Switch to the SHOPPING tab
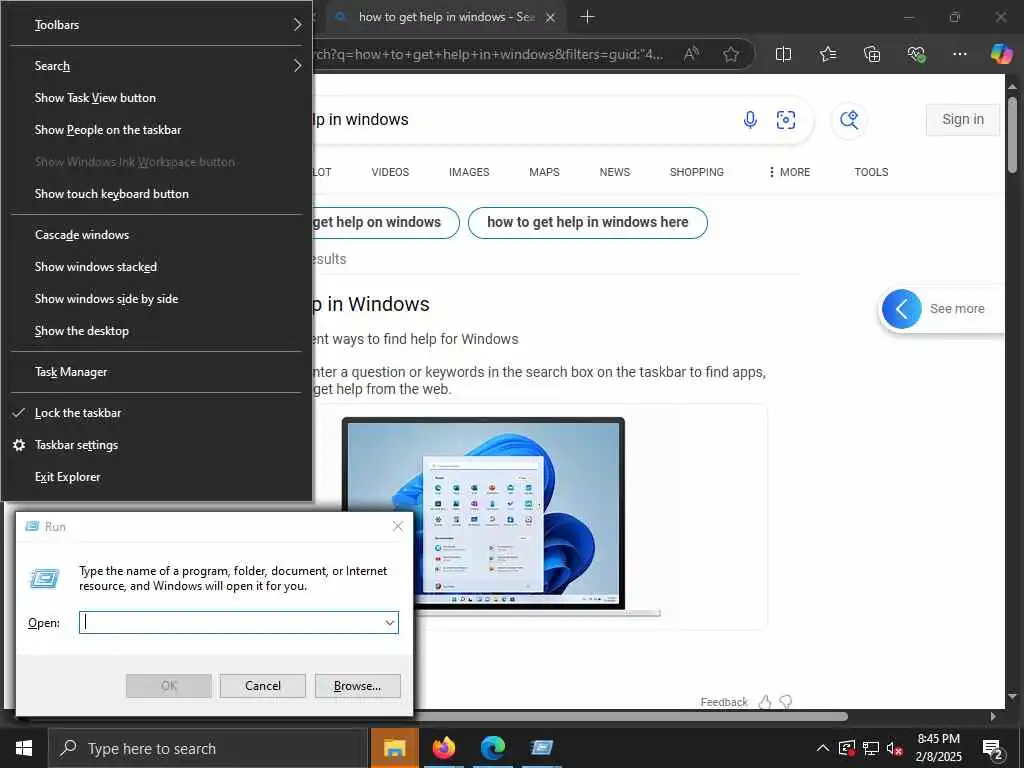This screenshot has width=1024, height=768. [696, 172]
